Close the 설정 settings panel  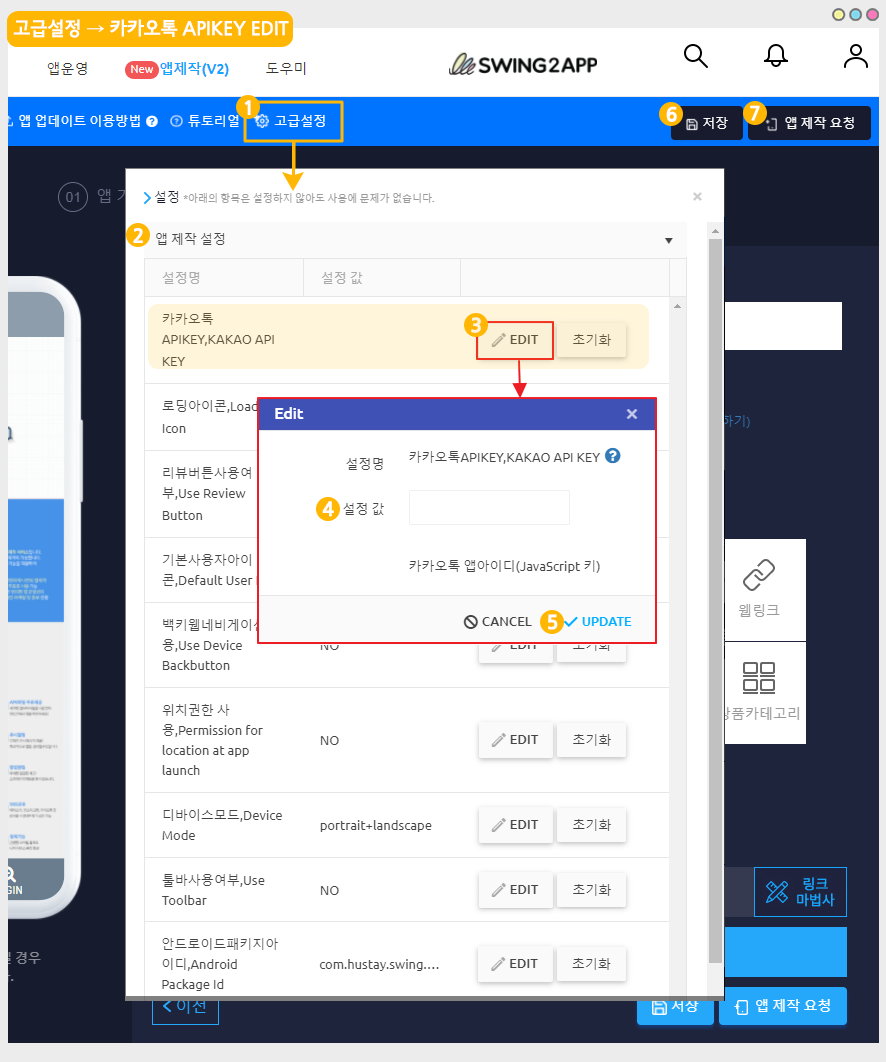click(697, 197)
